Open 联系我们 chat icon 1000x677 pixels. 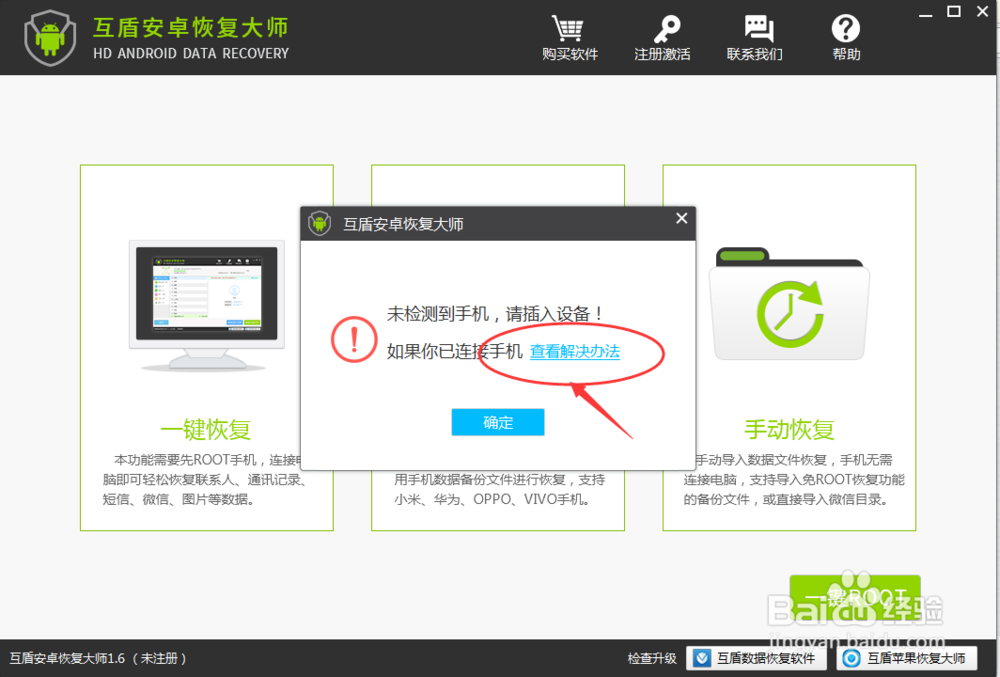758,29
